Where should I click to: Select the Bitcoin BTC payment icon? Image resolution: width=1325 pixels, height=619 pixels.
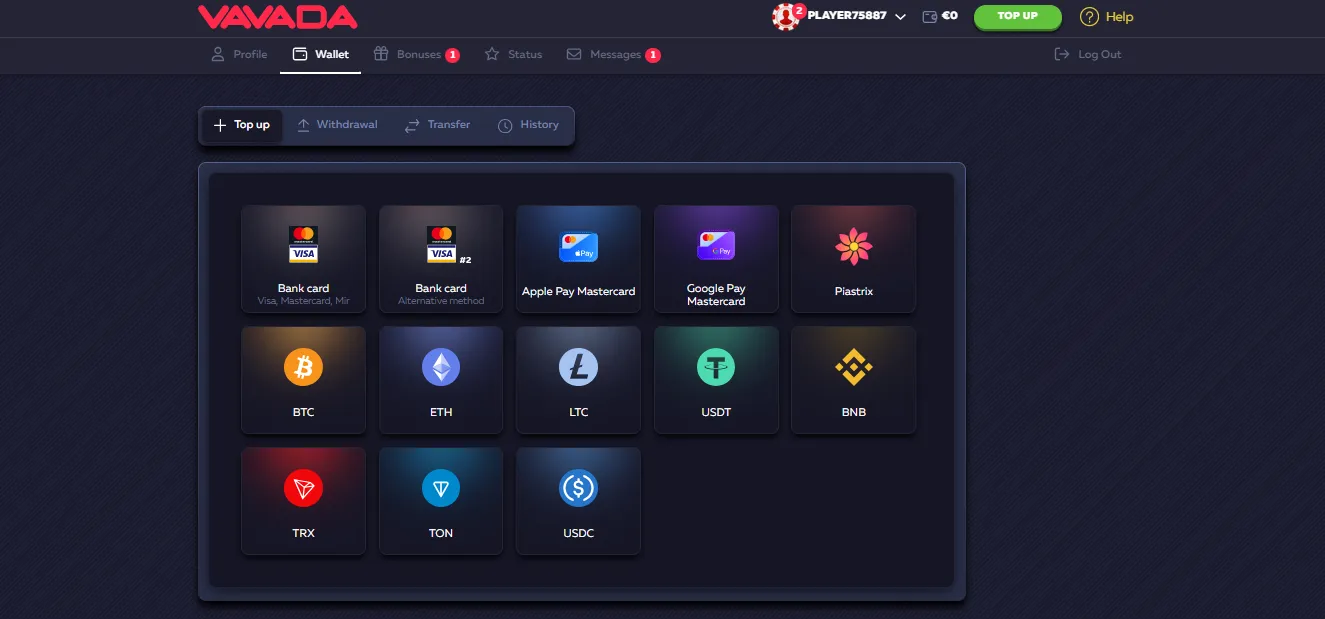coord(303,368)
